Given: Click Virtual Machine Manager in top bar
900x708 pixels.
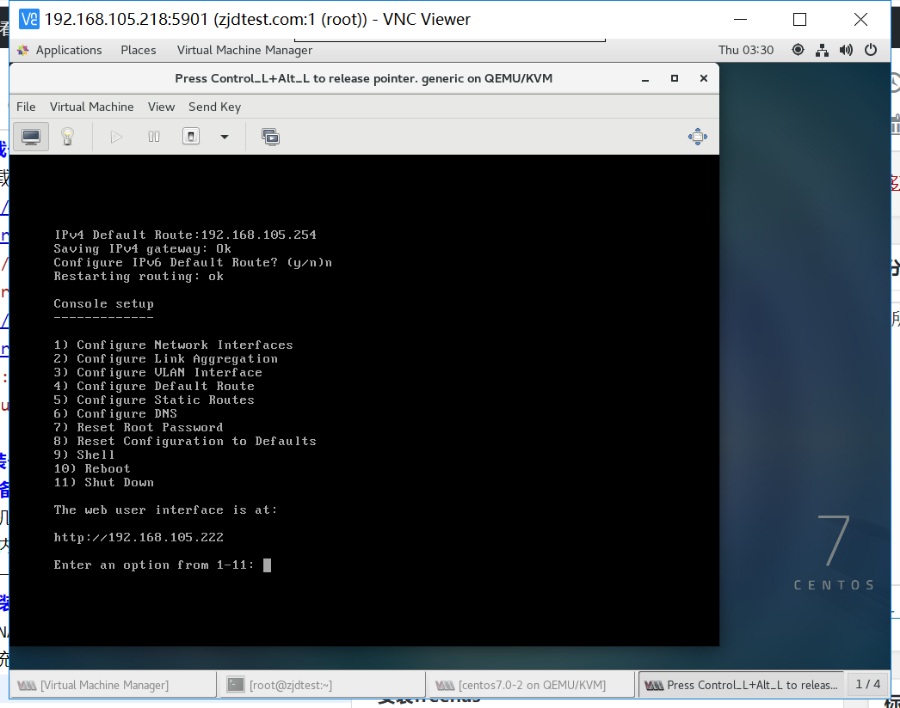Looking at the screenshot, I should [x=245, y=50].
